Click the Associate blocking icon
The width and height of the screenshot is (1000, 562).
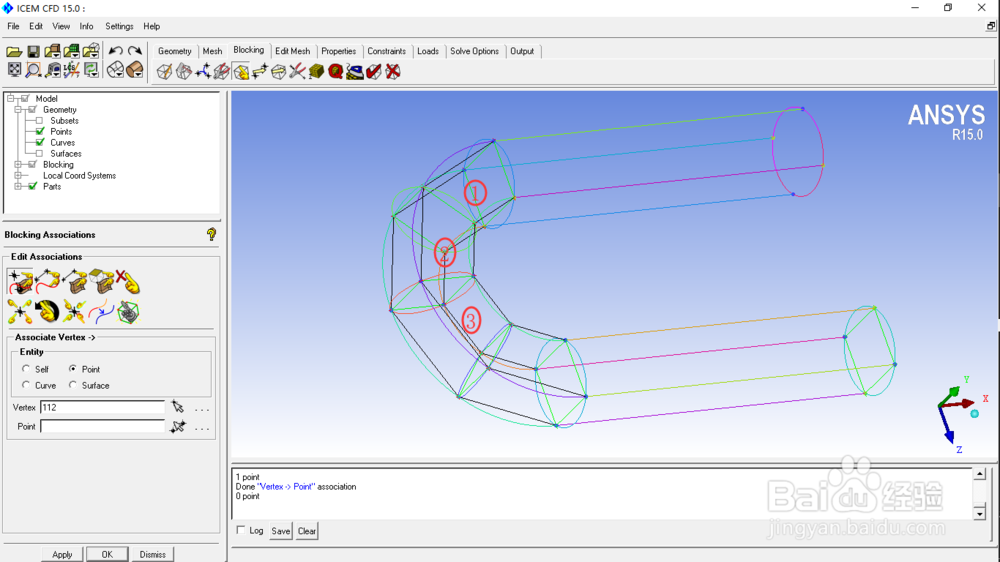tap(240, 71)
